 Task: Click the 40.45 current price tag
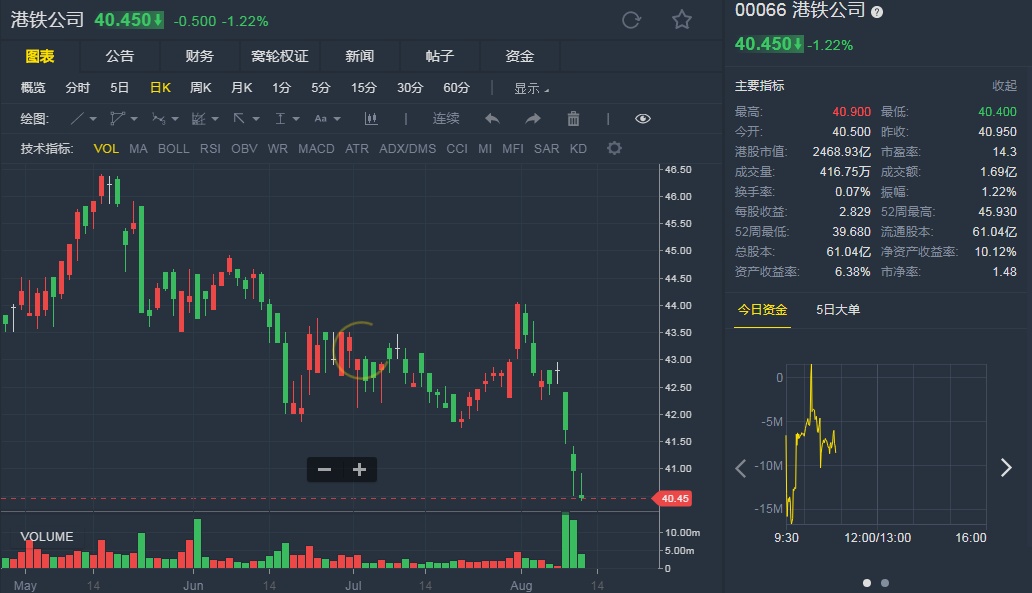(671, 498)
